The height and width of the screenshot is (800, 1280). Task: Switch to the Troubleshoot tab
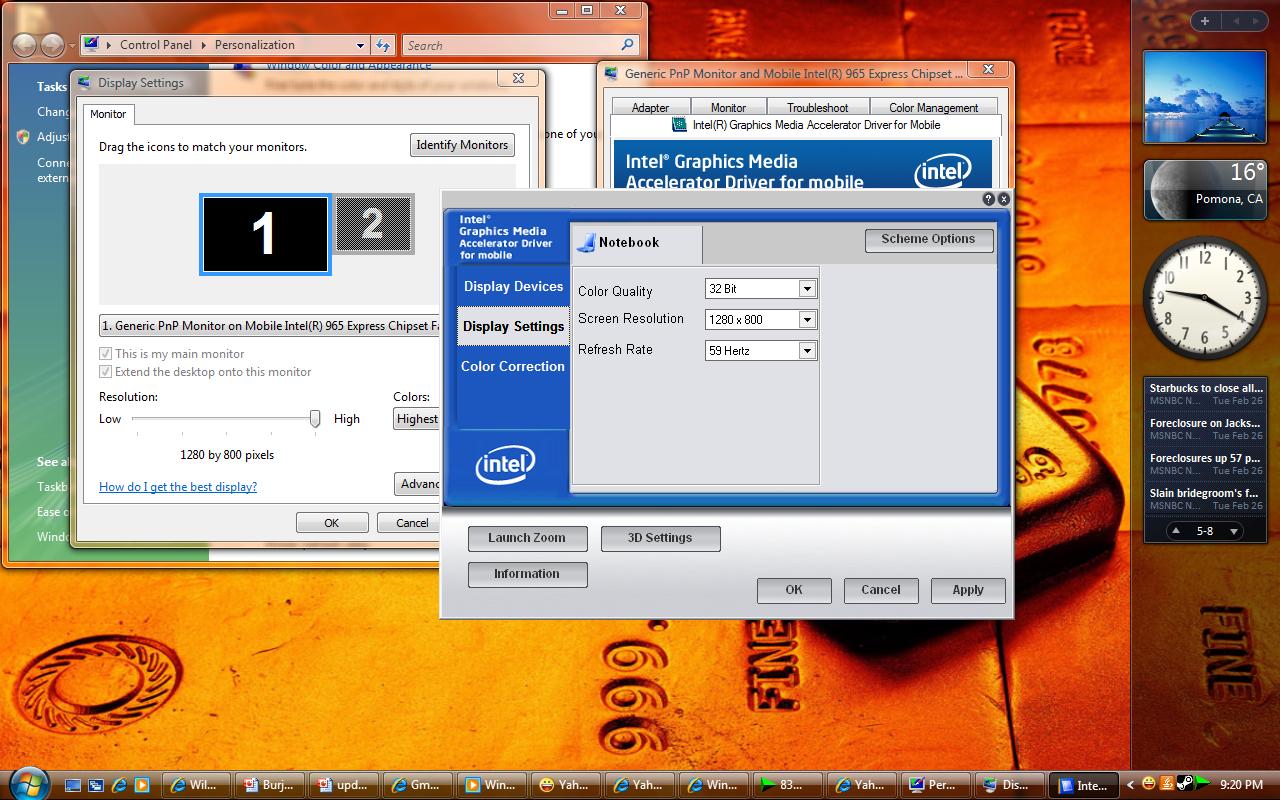817,107
